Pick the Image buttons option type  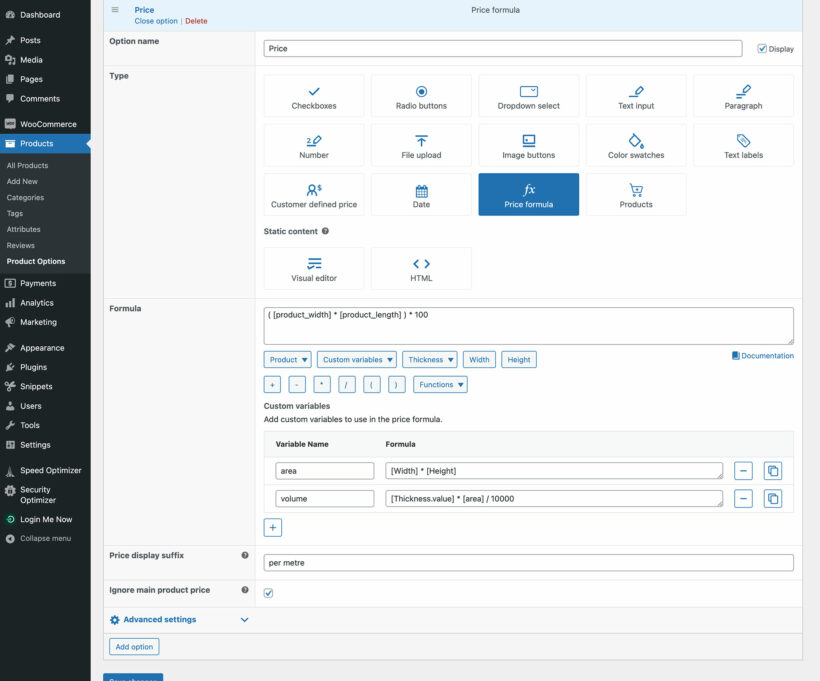pos(528,145)
